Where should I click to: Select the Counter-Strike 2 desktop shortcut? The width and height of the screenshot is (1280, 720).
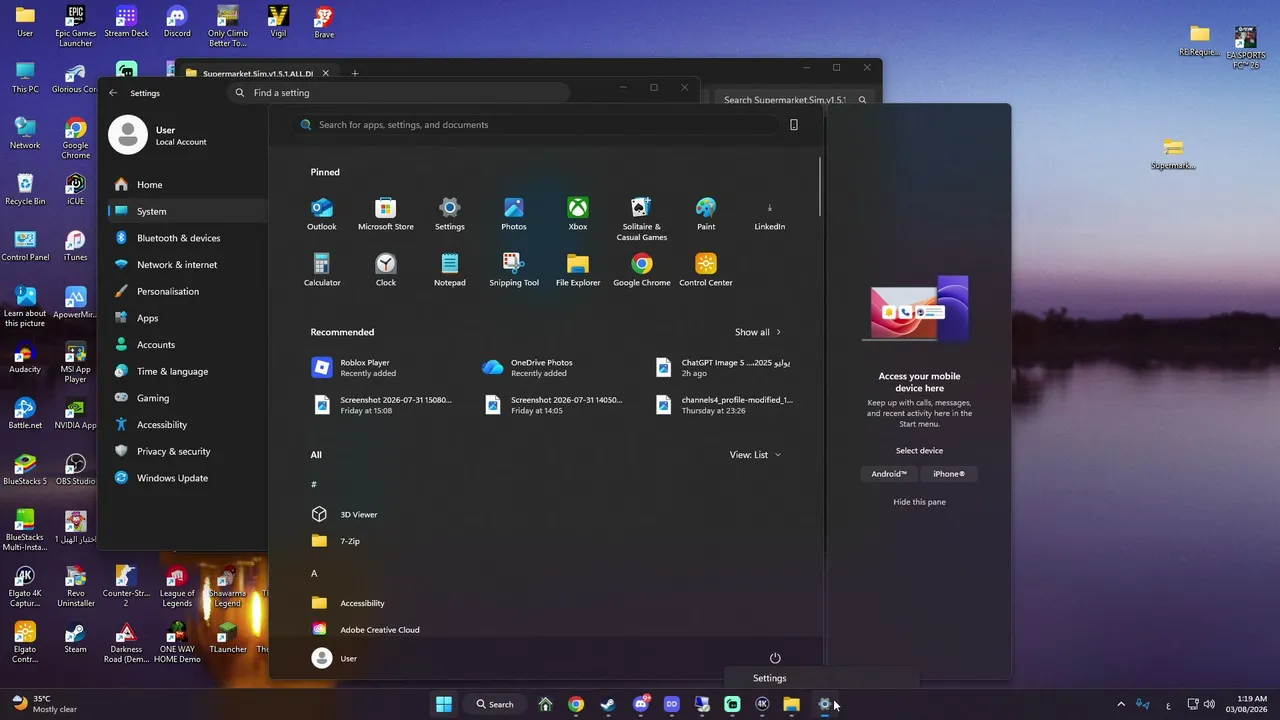pyautogui.click(x=126, y=587)
